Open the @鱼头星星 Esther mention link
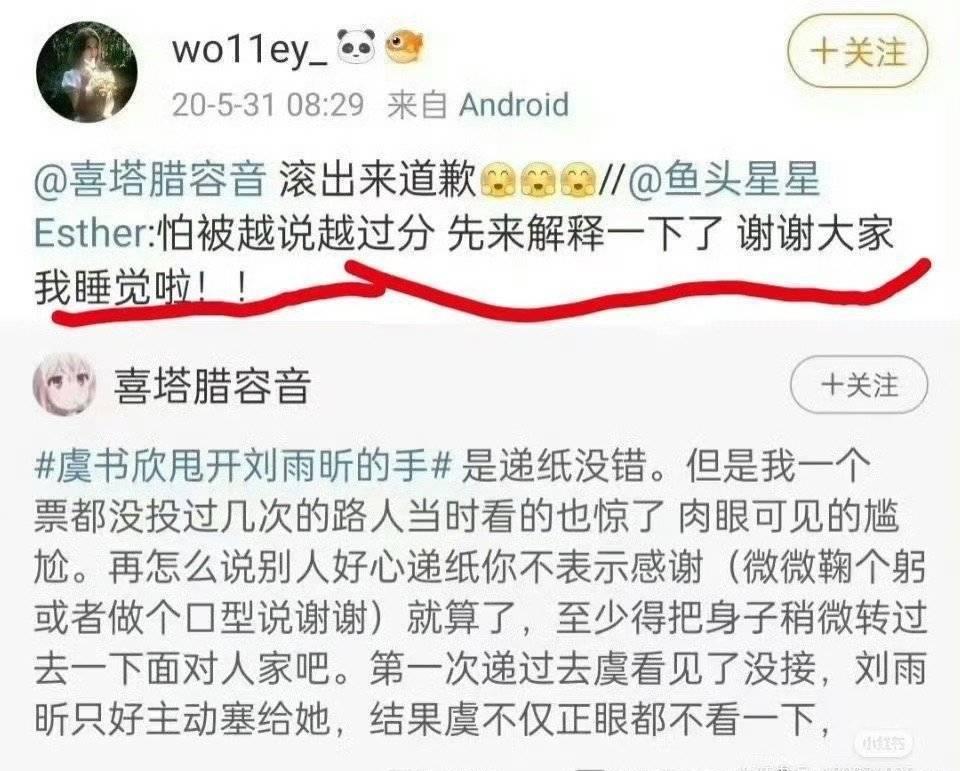 coord(427,208)
